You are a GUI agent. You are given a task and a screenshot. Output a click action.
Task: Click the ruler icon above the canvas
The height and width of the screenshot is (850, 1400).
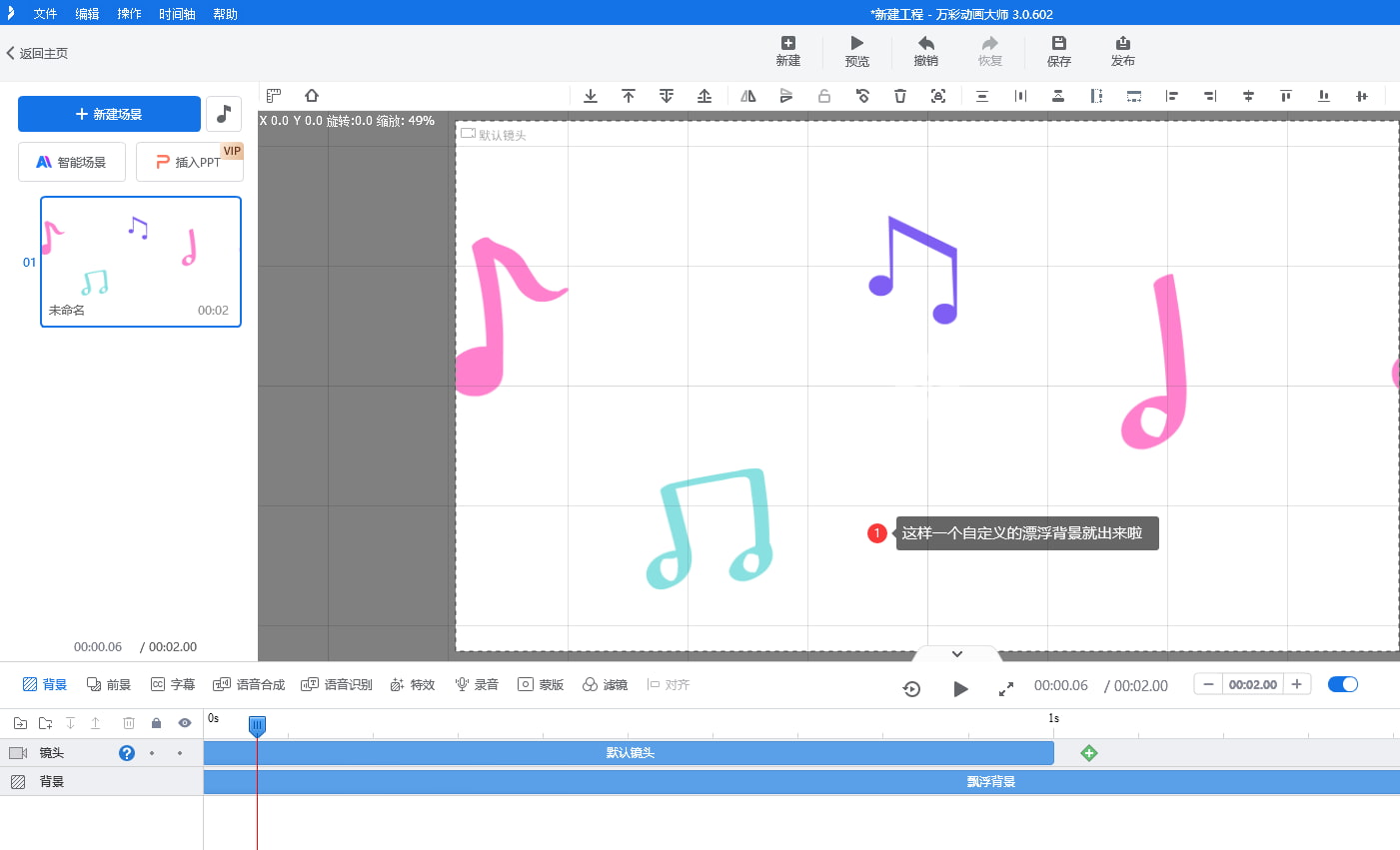pos(274,96)
